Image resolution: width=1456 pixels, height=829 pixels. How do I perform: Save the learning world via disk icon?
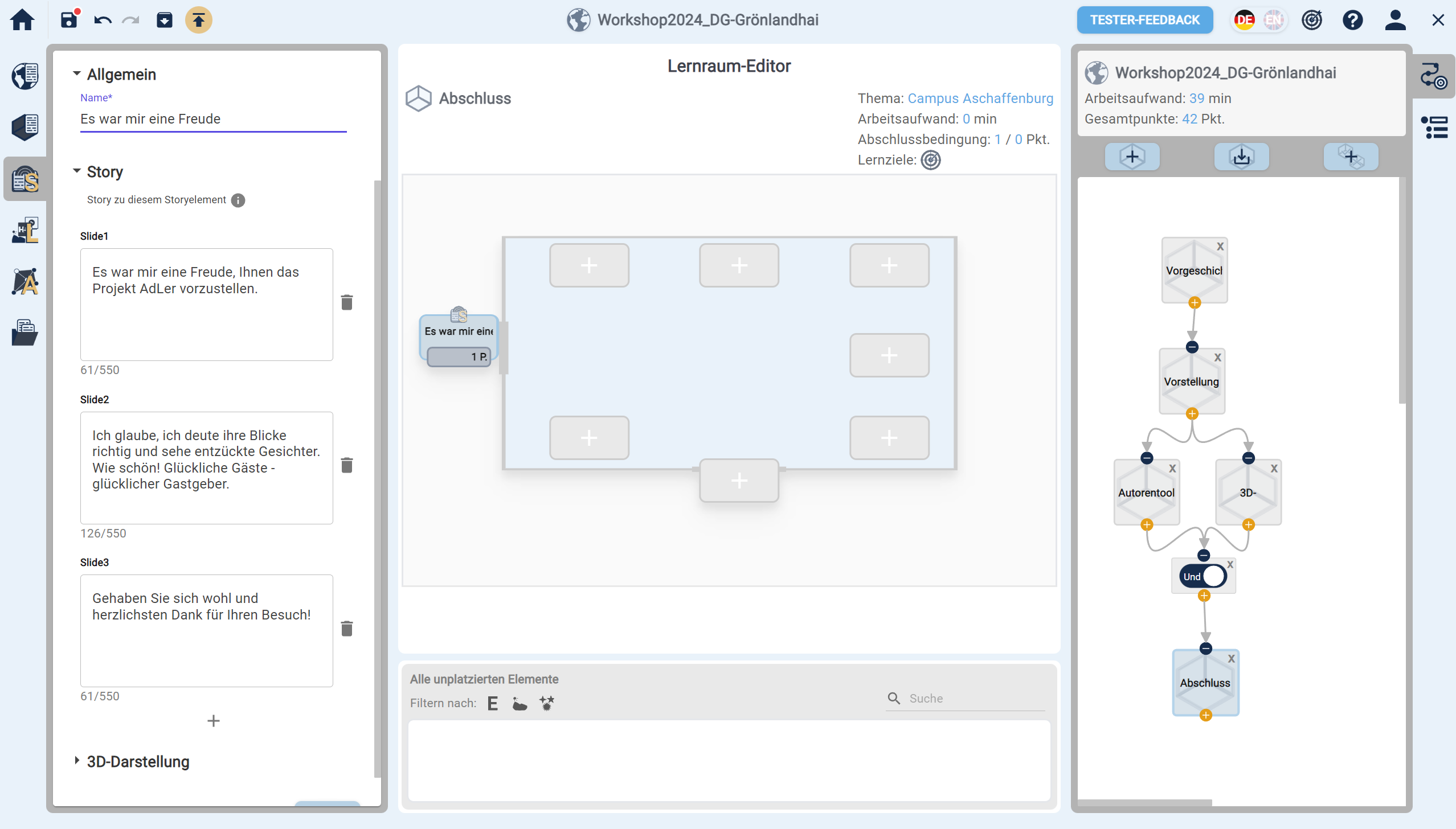tap(69, 20)
